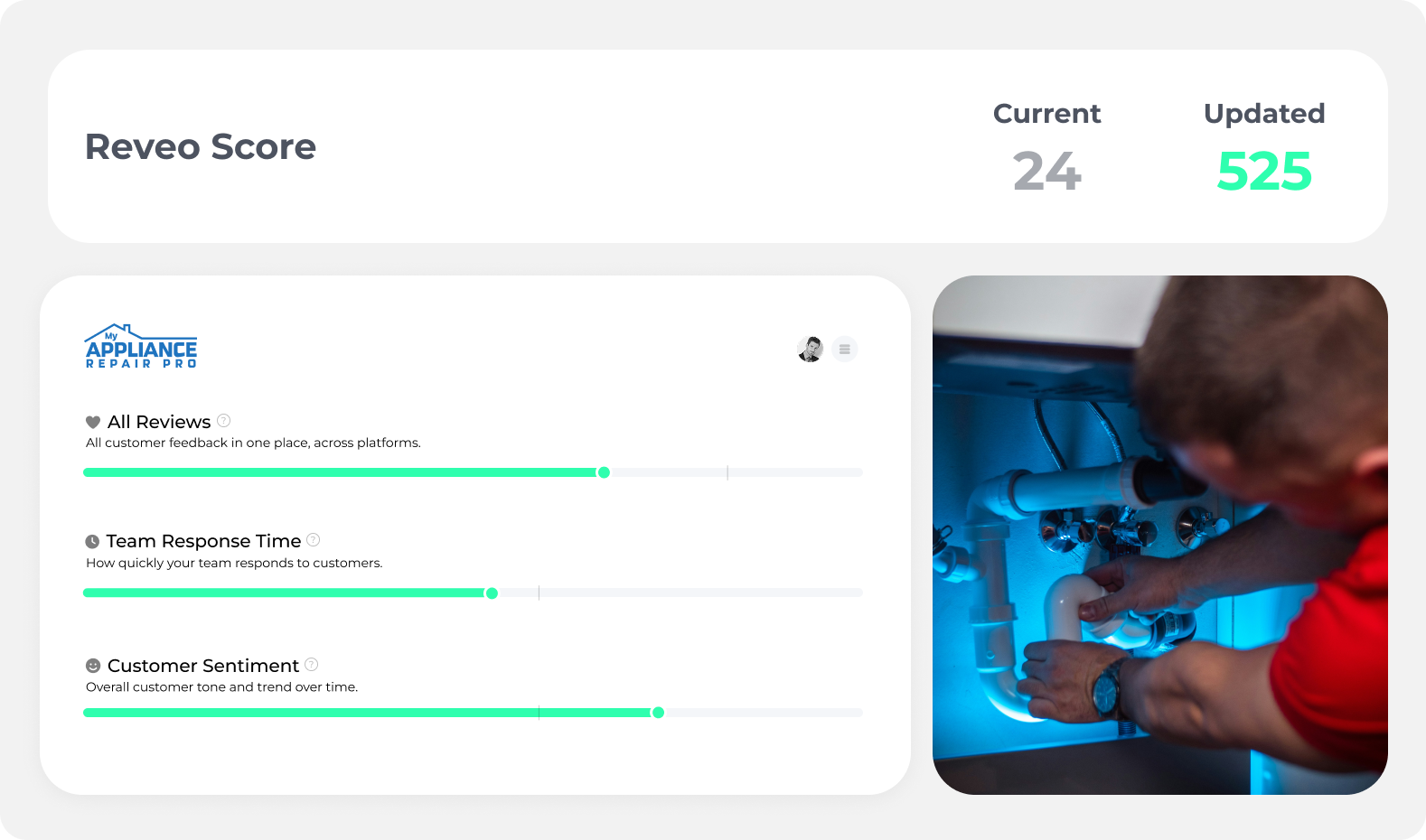Click the Customer Sentiment slider handle
The image size is (1426, 840).
tap(658, 713)
